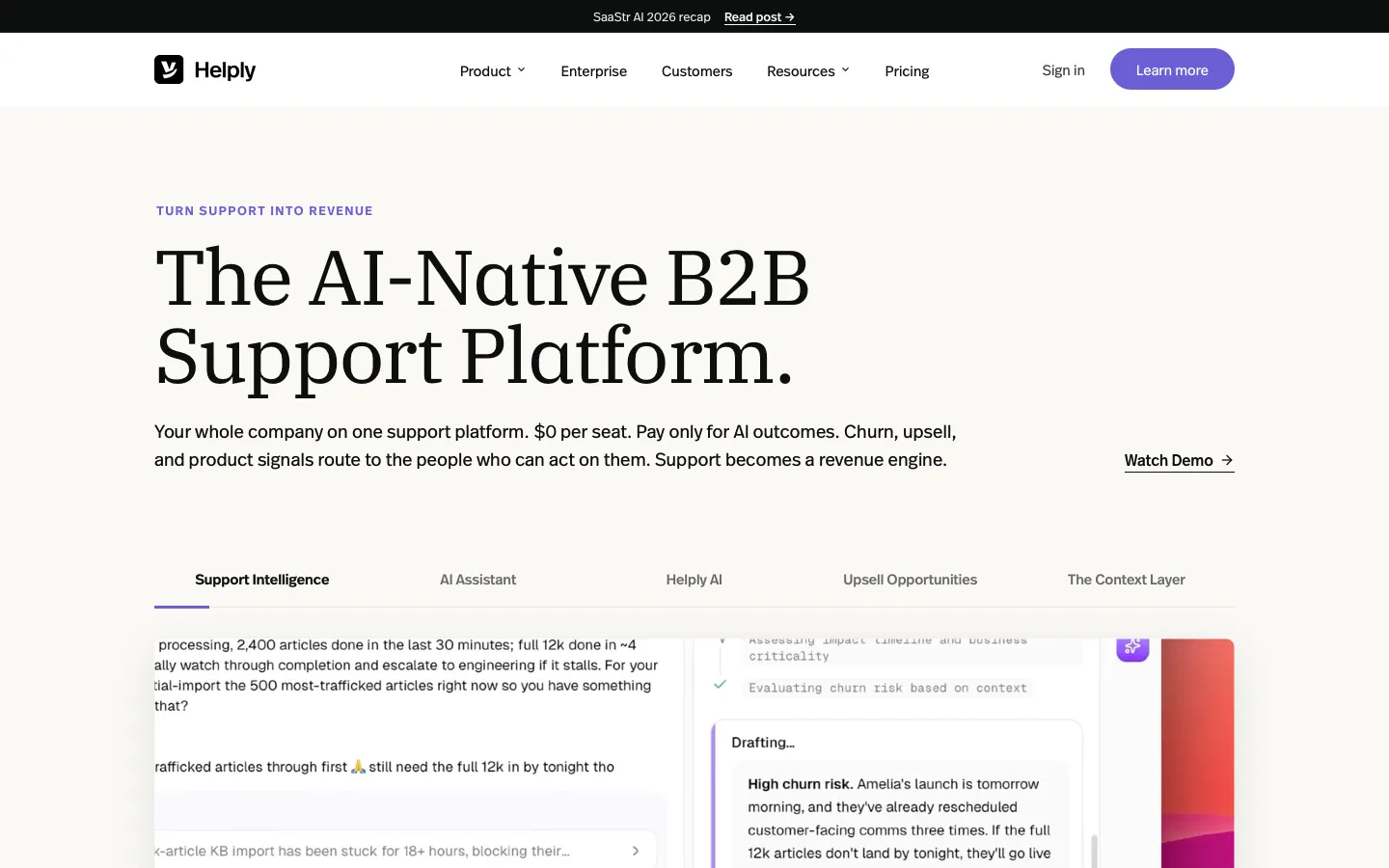
Task: Select The Context Layer tab
Action: pyautogui.click(x=1127, y=580)
